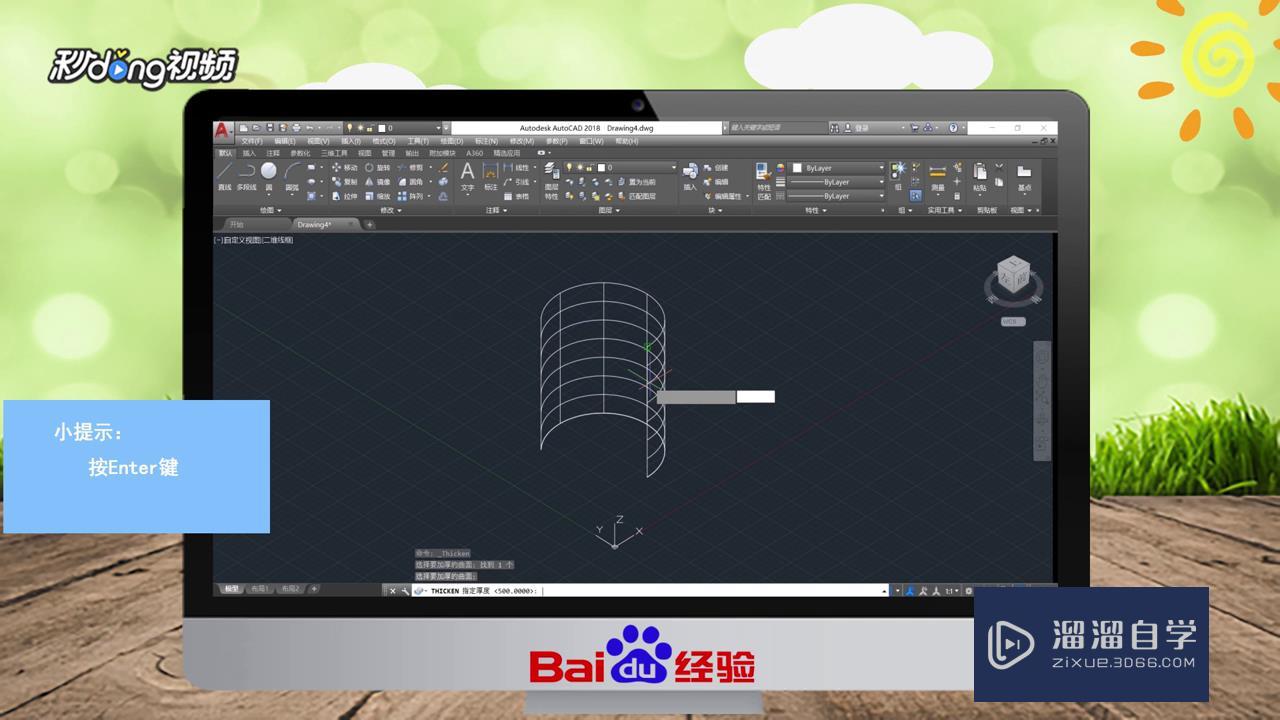This screenshot has width=1280, height=720.
Task: Select the Text (文字) annotation tool
Action: (x=467, y=176)
